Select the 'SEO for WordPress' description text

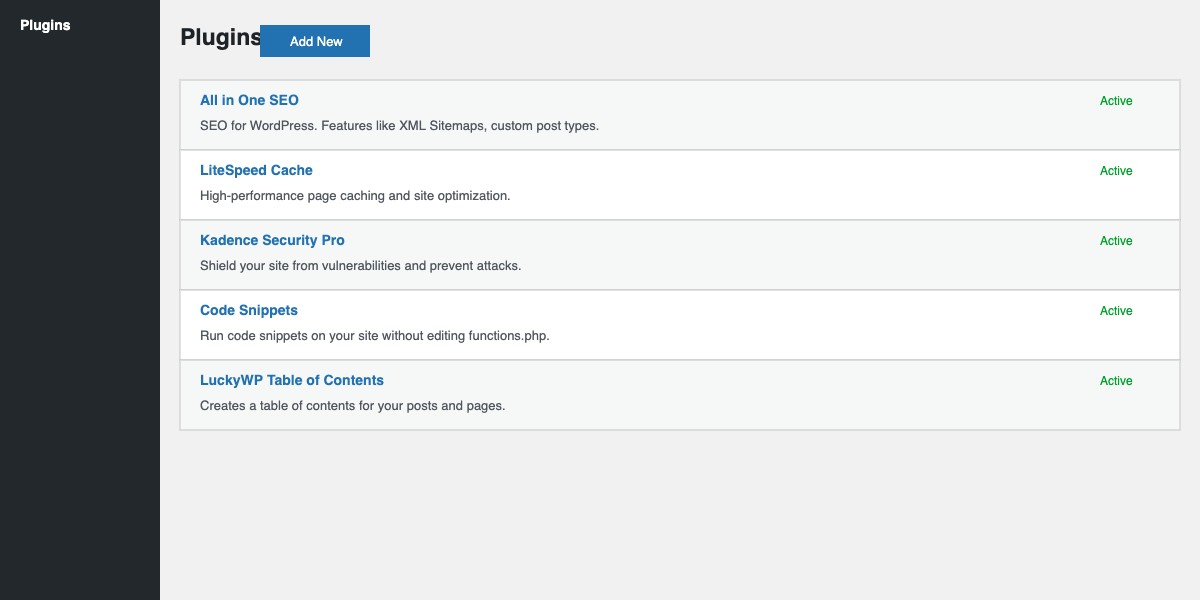pos(399,126)
